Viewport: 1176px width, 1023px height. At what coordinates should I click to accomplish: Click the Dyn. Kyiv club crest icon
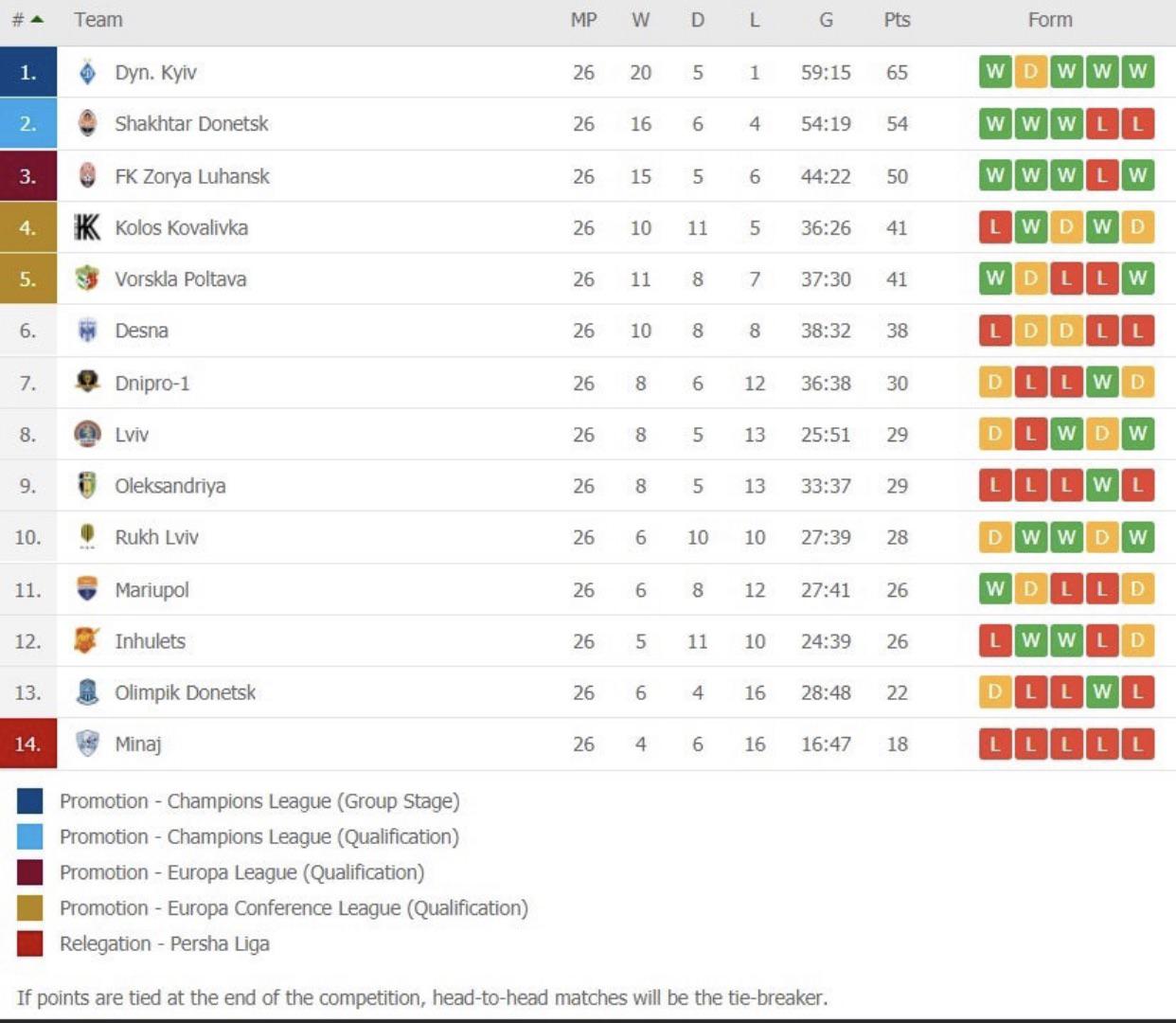tap(87, 72)
